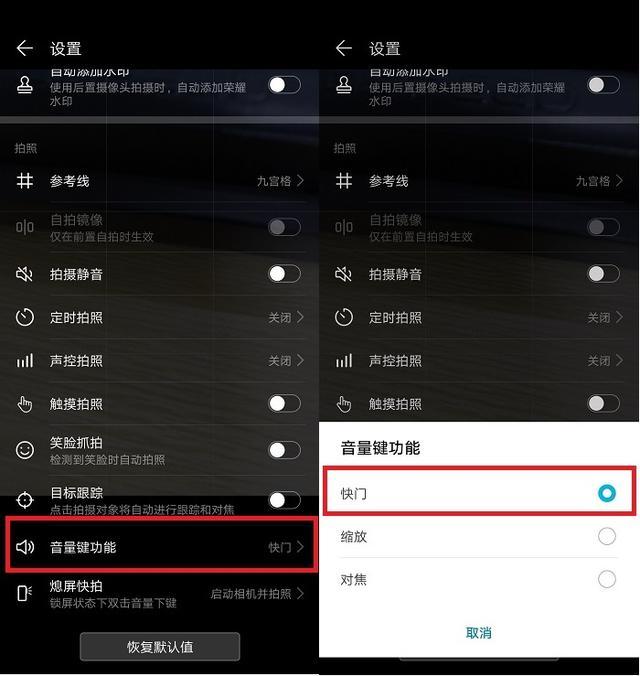Go back using left screen's arrow
This screenshot has height=676, width=640.
(x=25, y=48)
